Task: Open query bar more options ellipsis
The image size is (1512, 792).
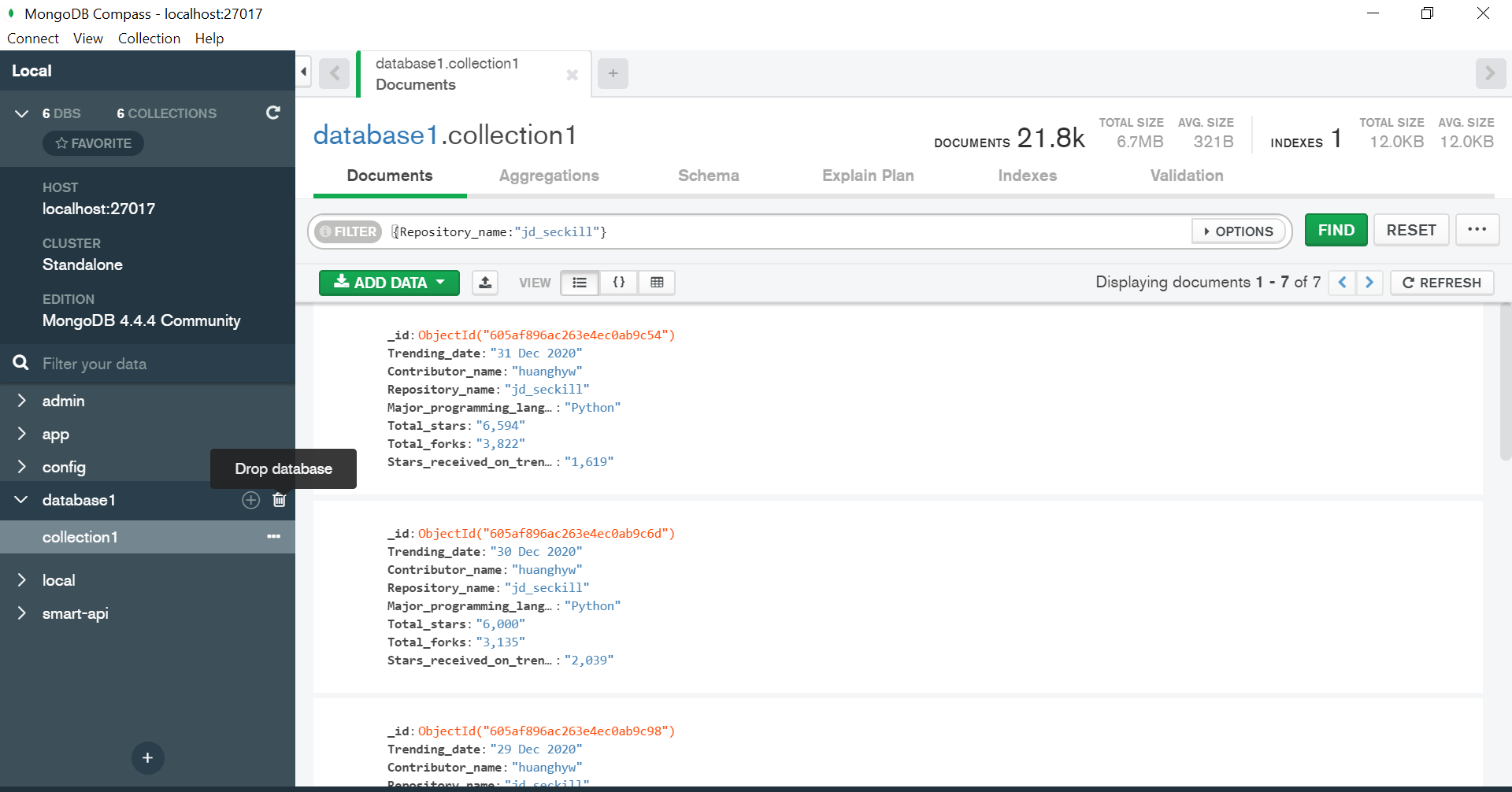Action: [x=1477, y=230]
